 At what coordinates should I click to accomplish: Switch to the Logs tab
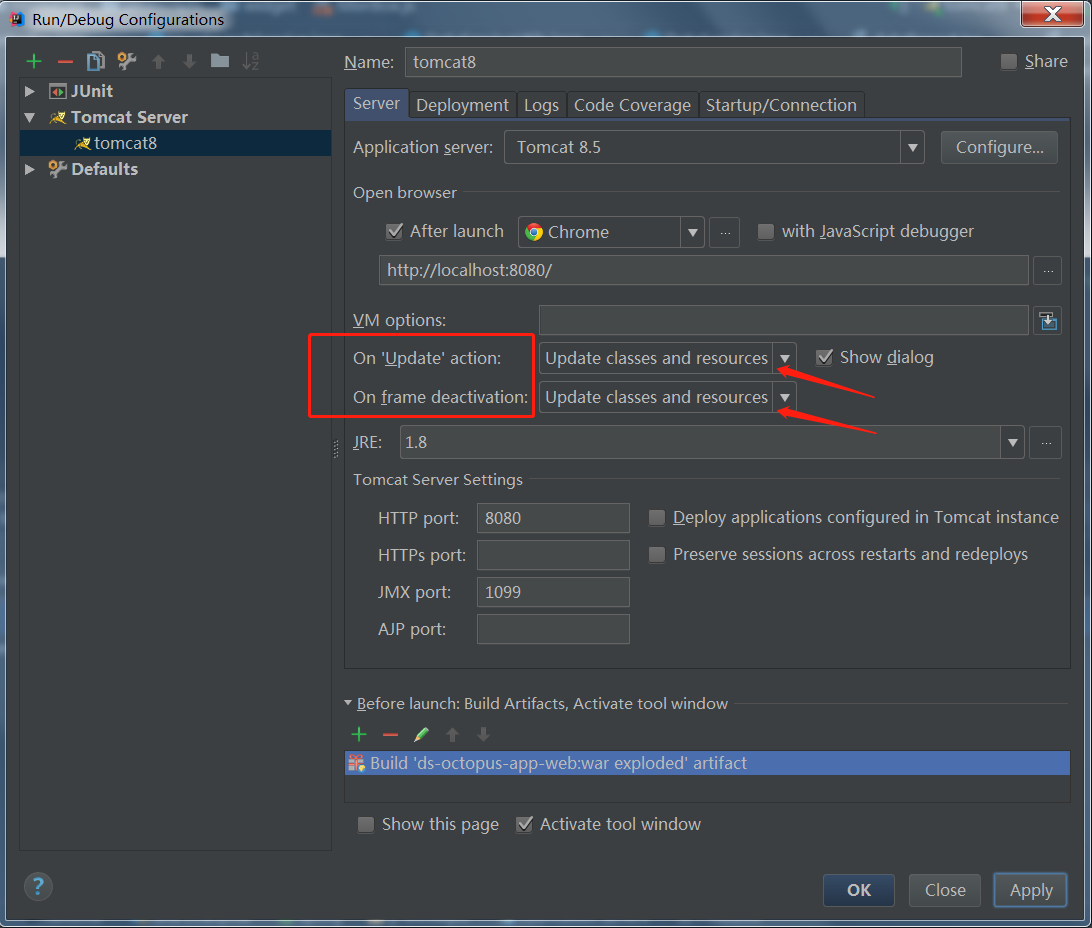(541, 105)
